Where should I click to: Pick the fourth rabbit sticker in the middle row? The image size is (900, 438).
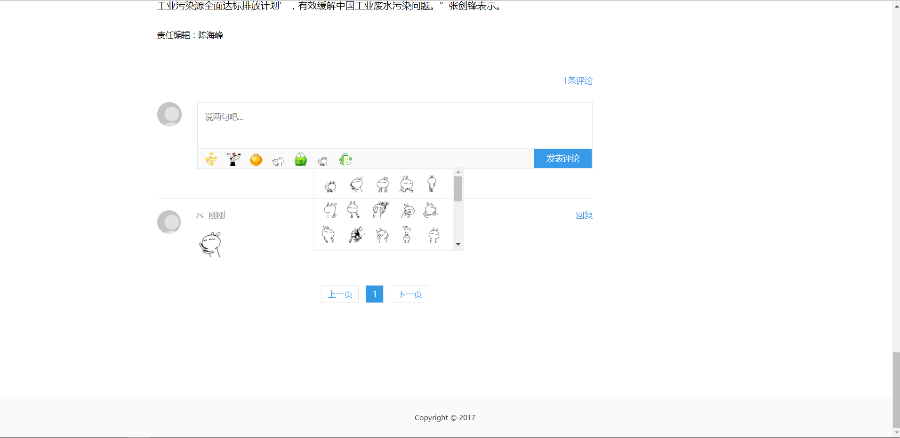click(x=408, y=211)
